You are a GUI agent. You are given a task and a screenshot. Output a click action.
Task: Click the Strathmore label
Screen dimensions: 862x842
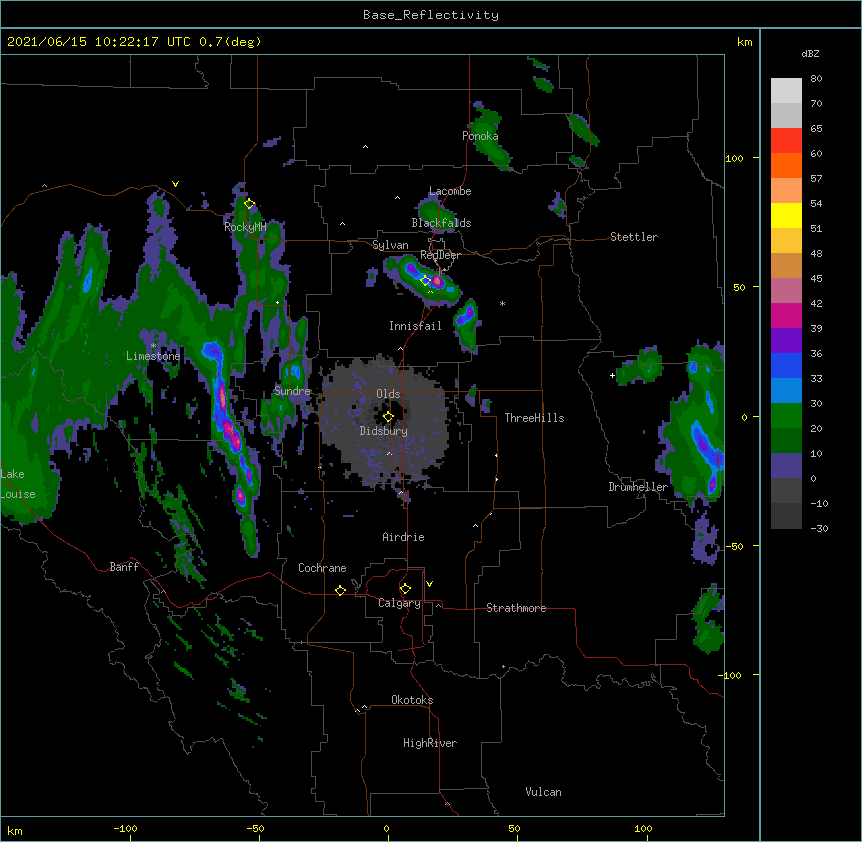516,608
